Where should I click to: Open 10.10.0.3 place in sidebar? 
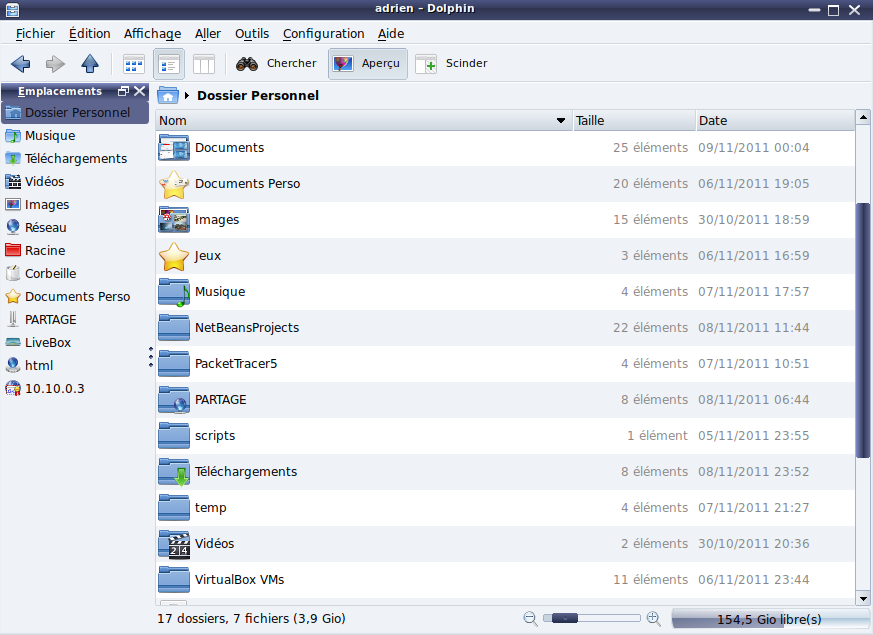point(75,388)
